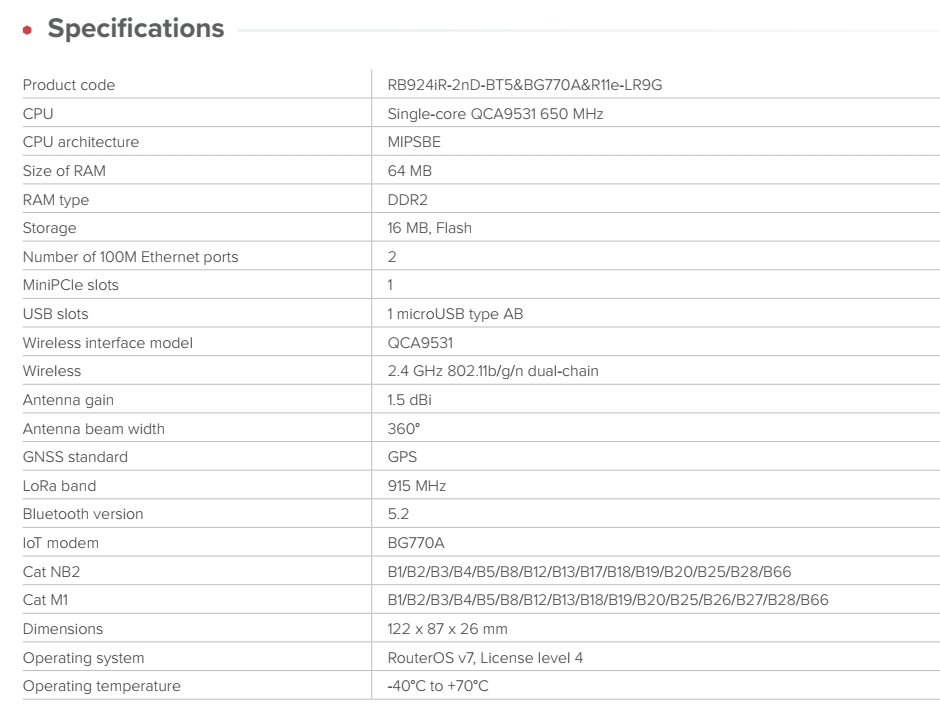Click the 915 MHz LoRa band value

click(x=416, y=486)
